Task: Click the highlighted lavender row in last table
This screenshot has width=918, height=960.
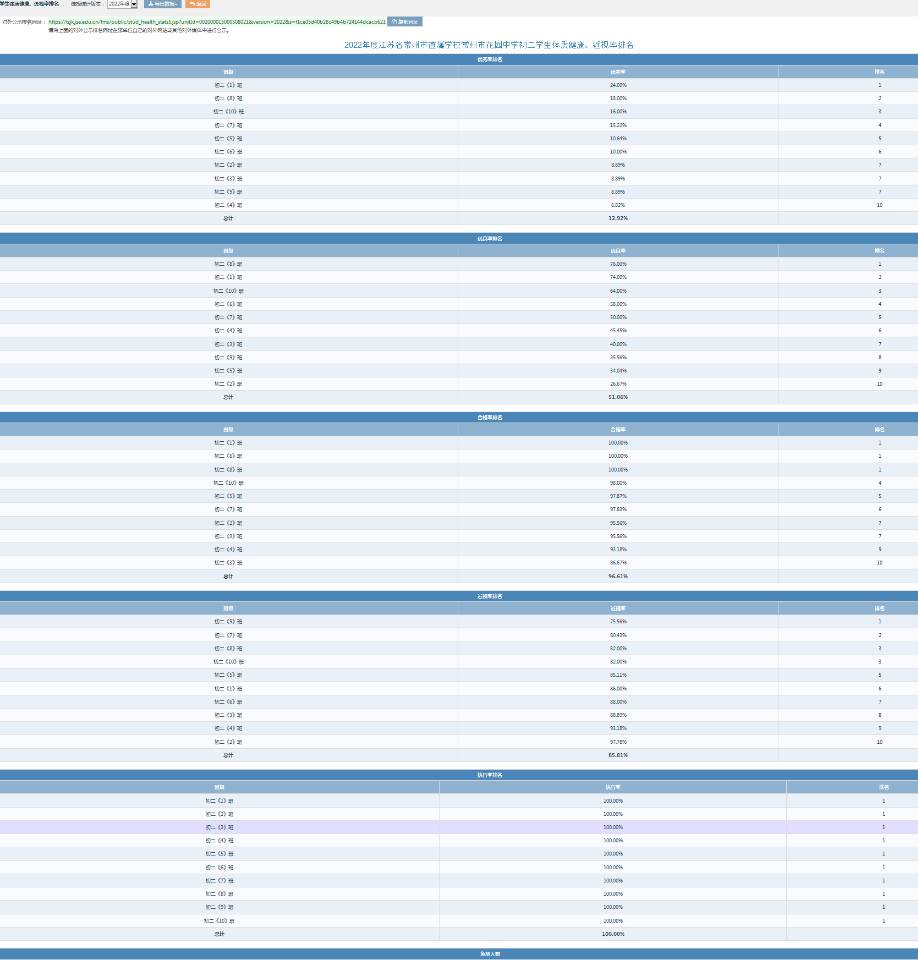Action: coord(459,827)
